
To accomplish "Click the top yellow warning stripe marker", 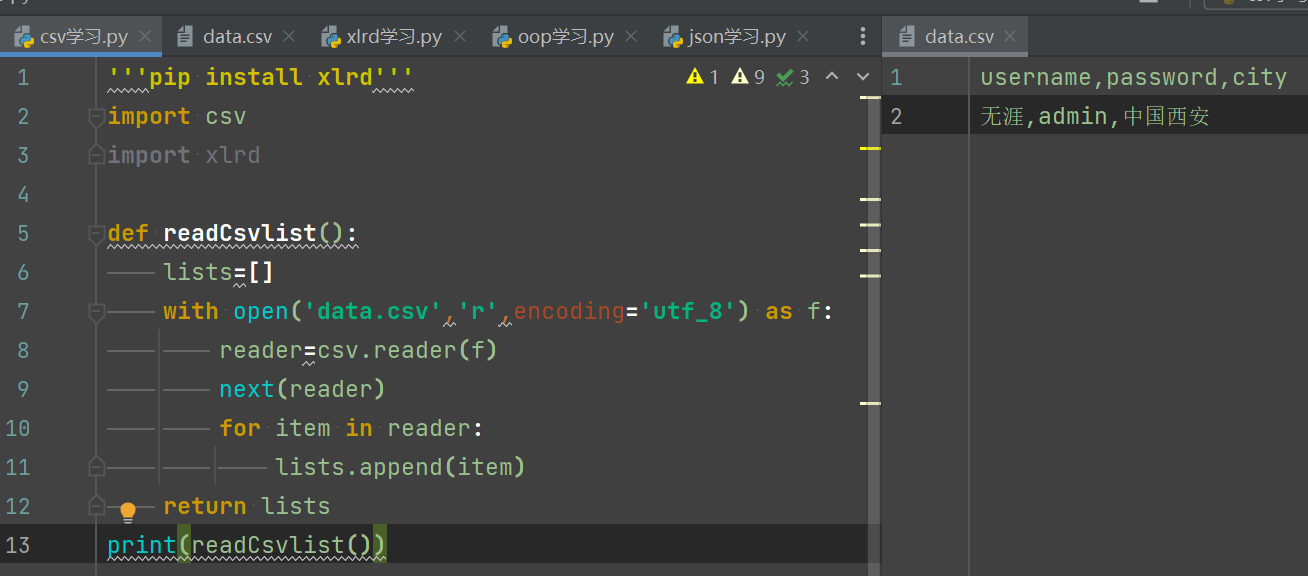I will coord(870,98).
